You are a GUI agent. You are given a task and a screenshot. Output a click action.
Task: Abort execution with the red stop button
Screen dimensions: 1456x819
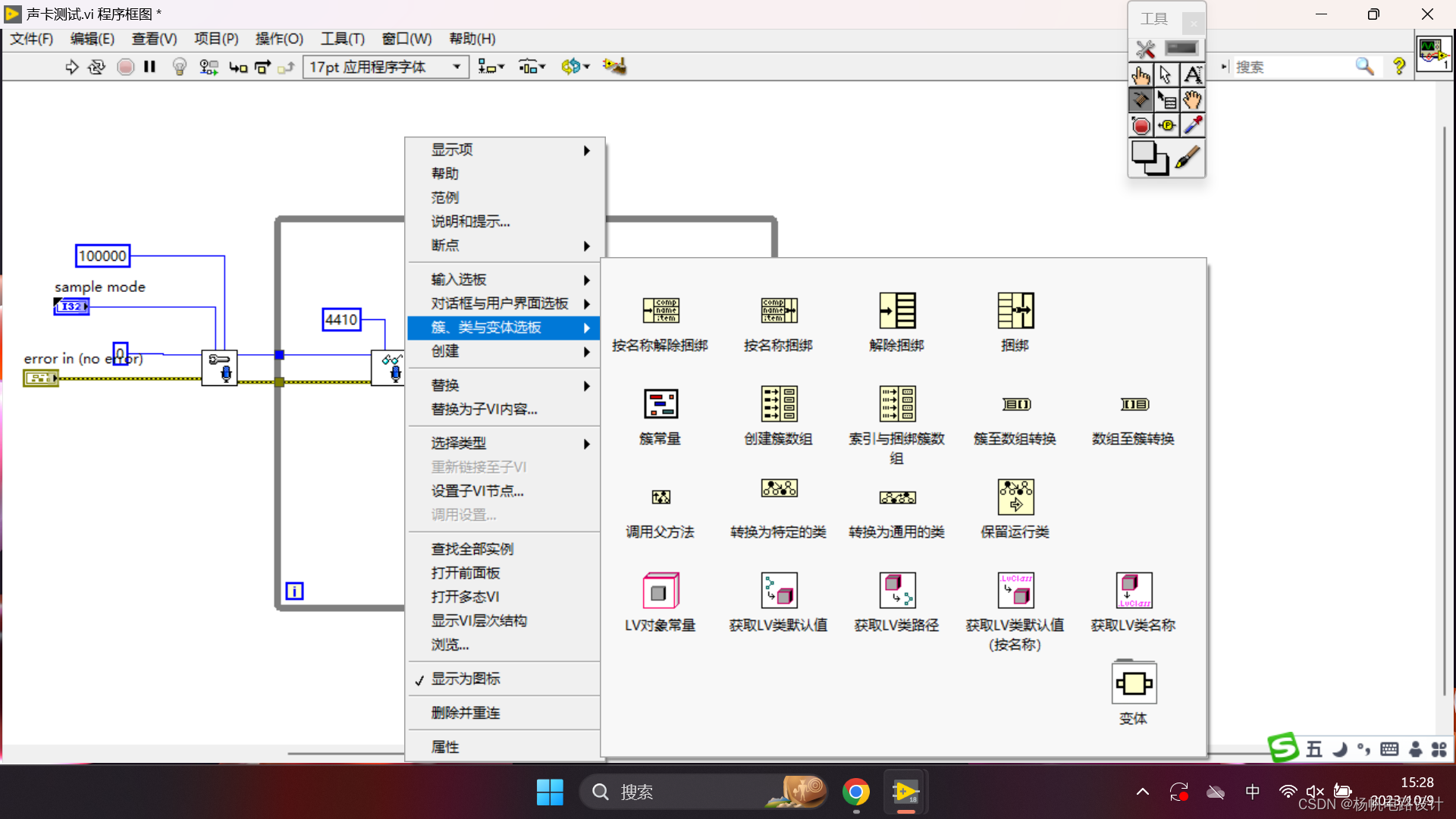pos(125,67)
